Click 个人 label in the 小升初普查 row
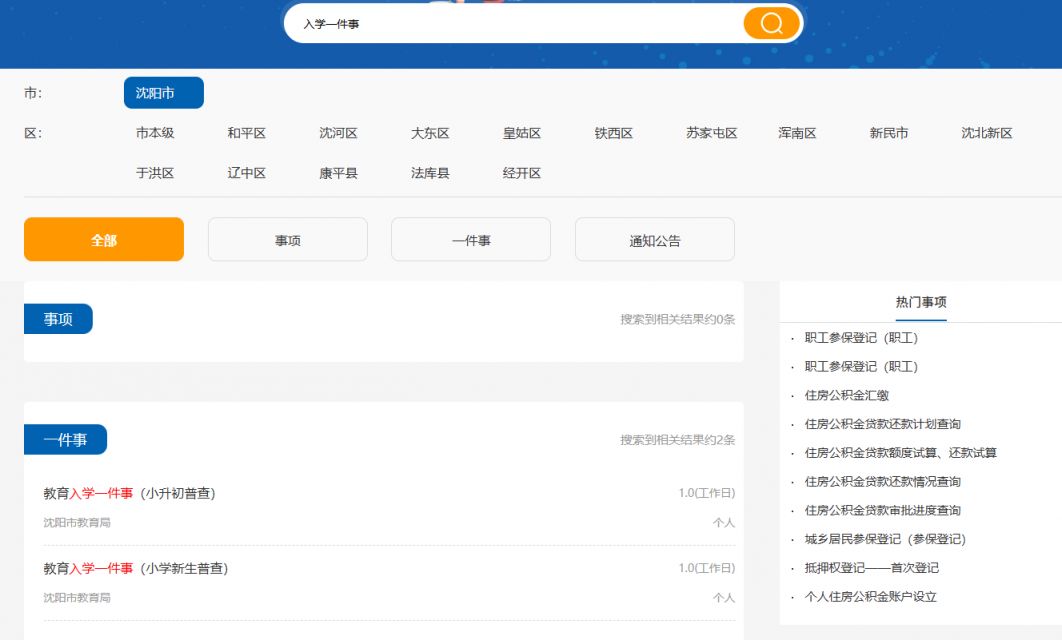Screen dimensions: 1062x640 pos(723,523)
